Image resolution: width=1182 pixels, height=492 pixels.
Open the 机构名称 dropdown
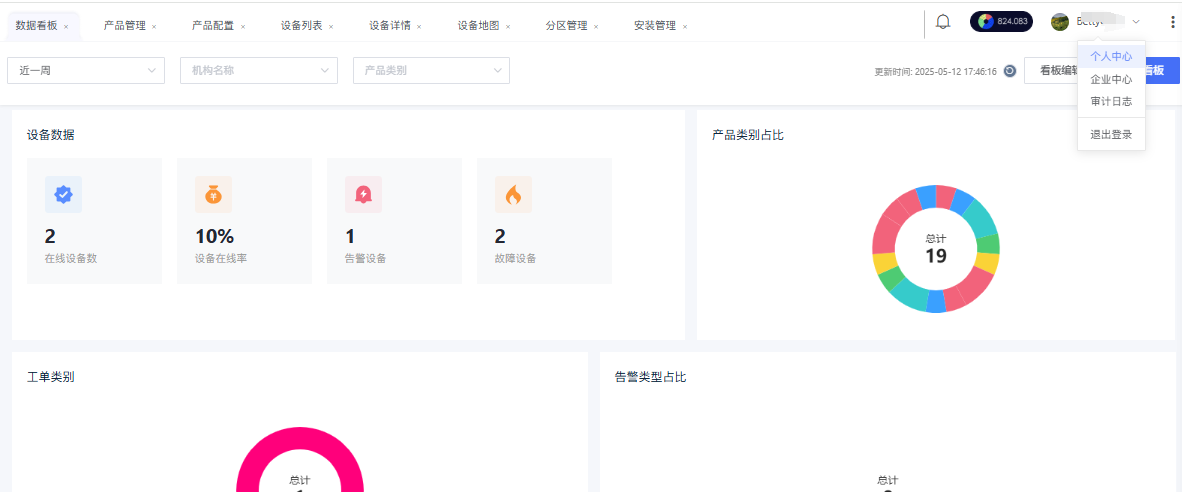pos(258,70)
